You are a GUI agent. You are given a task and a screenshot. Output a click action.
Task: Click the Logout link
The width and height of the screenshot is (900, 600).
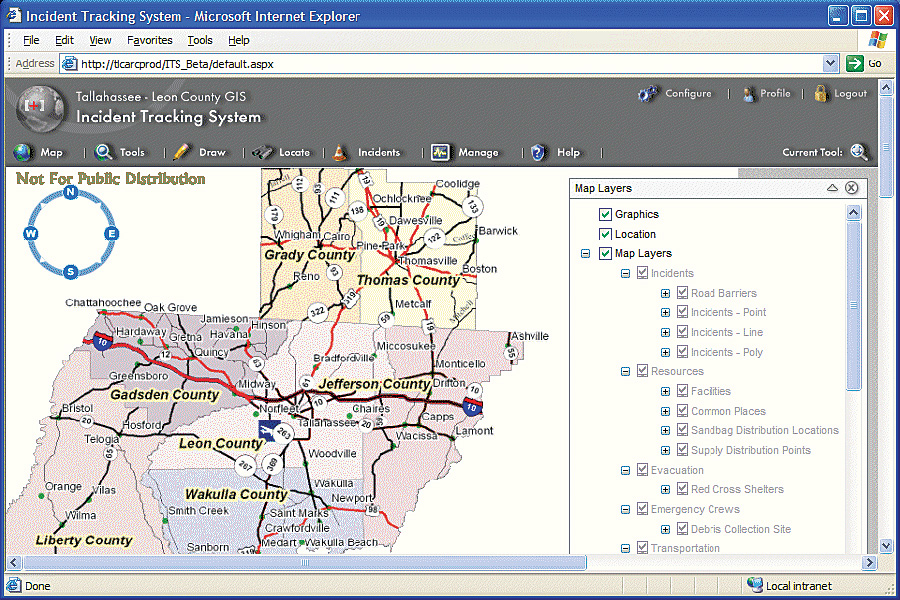pyautogui.click(x=850, y=94)
